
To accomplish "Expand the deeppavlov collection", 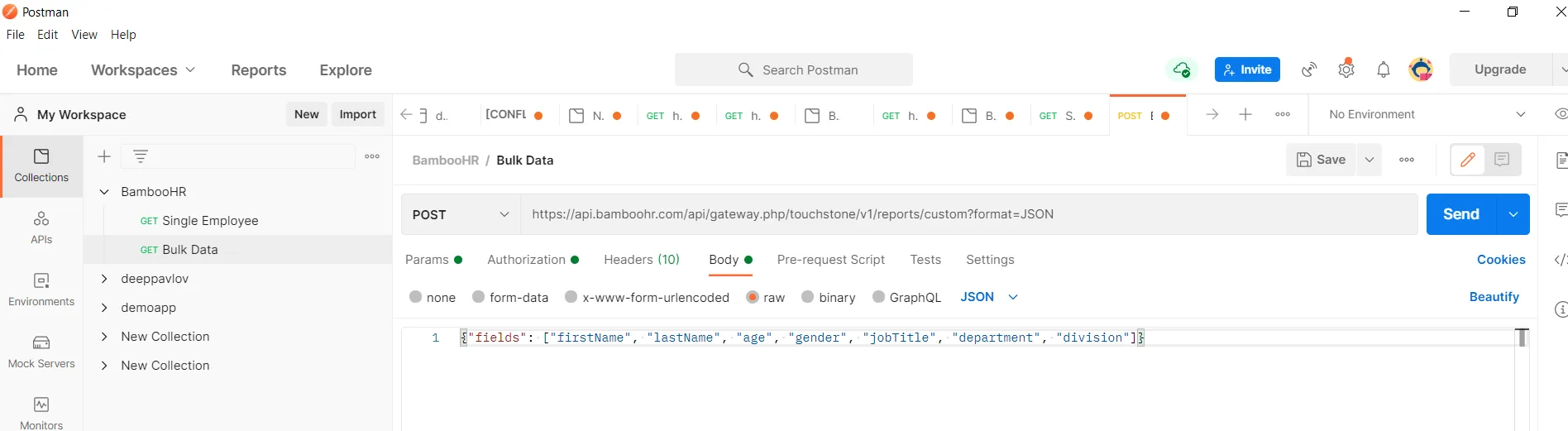I will coord(104,279).
